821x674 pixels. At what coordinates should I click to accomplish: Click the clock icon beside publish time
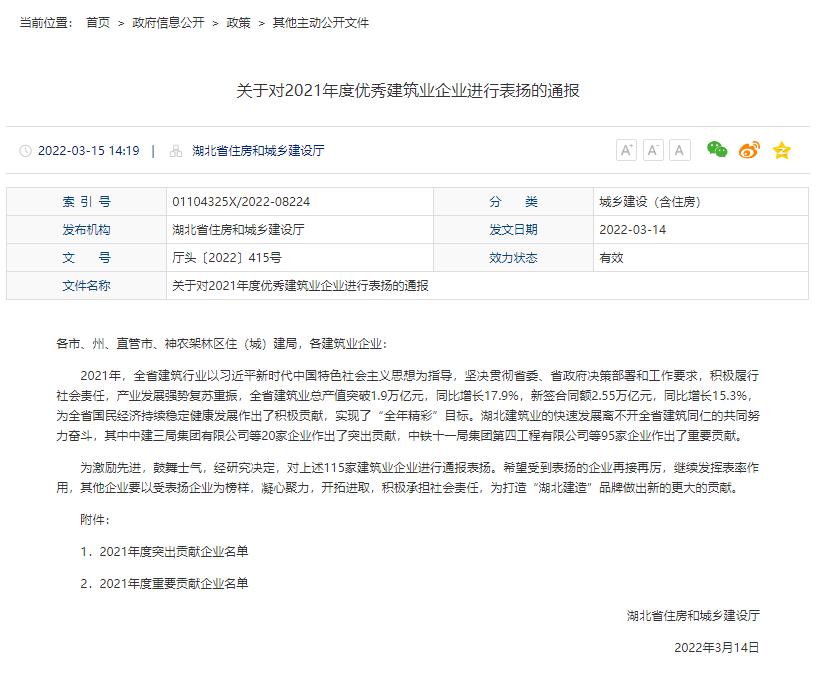[x=25, y=151]
